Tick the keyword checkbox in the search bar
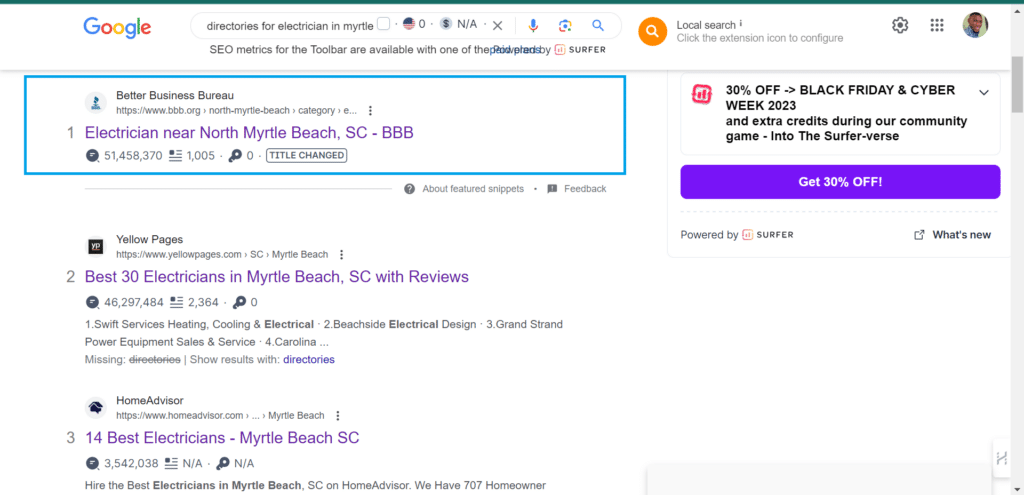Screen dimensions: 1024x495 [383, 24]
